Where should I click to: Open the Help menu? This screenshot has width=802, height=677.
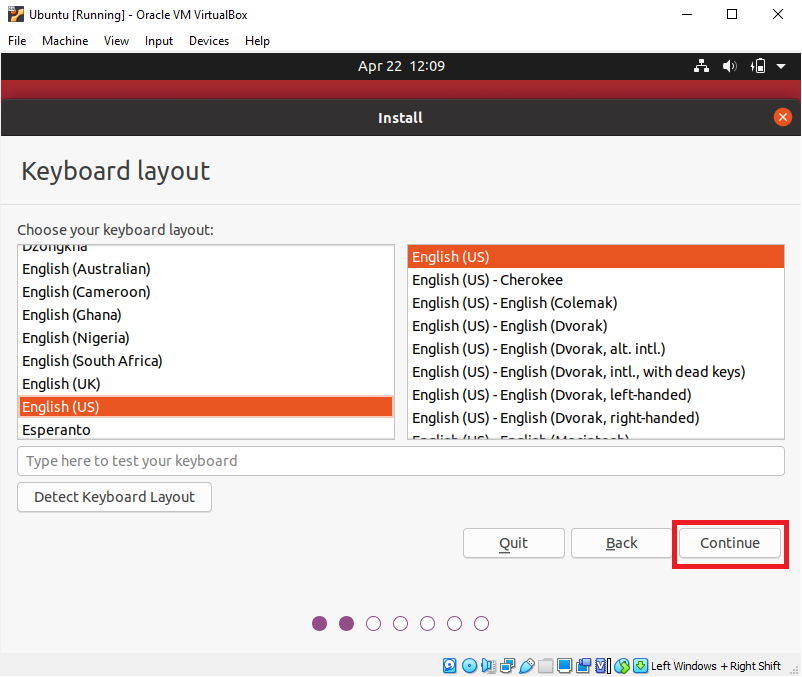[257, 41]
